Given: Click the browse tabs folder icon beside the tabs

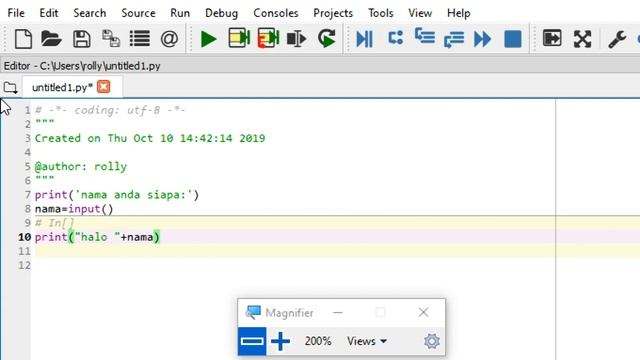Looking at the screenshot, I should click(x=10, y=87).
